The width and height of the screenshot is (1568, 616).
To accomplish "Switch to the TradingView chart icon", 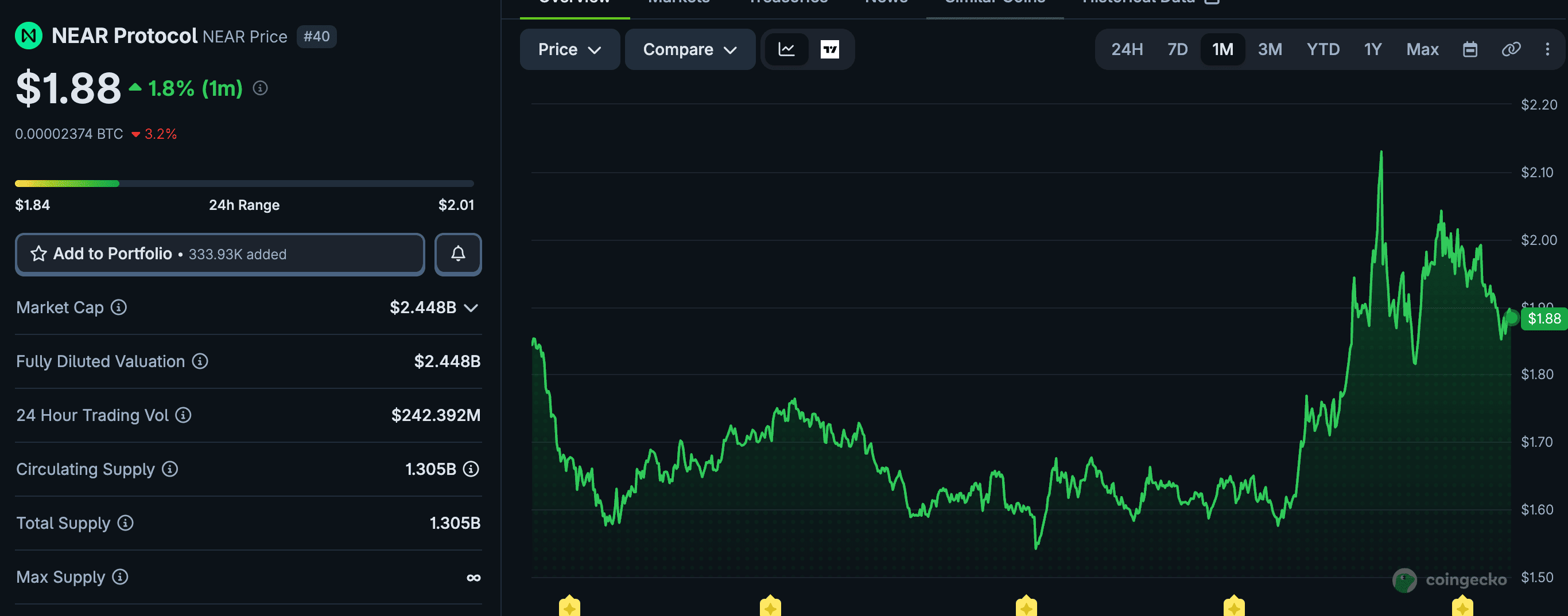I will pyautogui.click(x=830, y=49).
